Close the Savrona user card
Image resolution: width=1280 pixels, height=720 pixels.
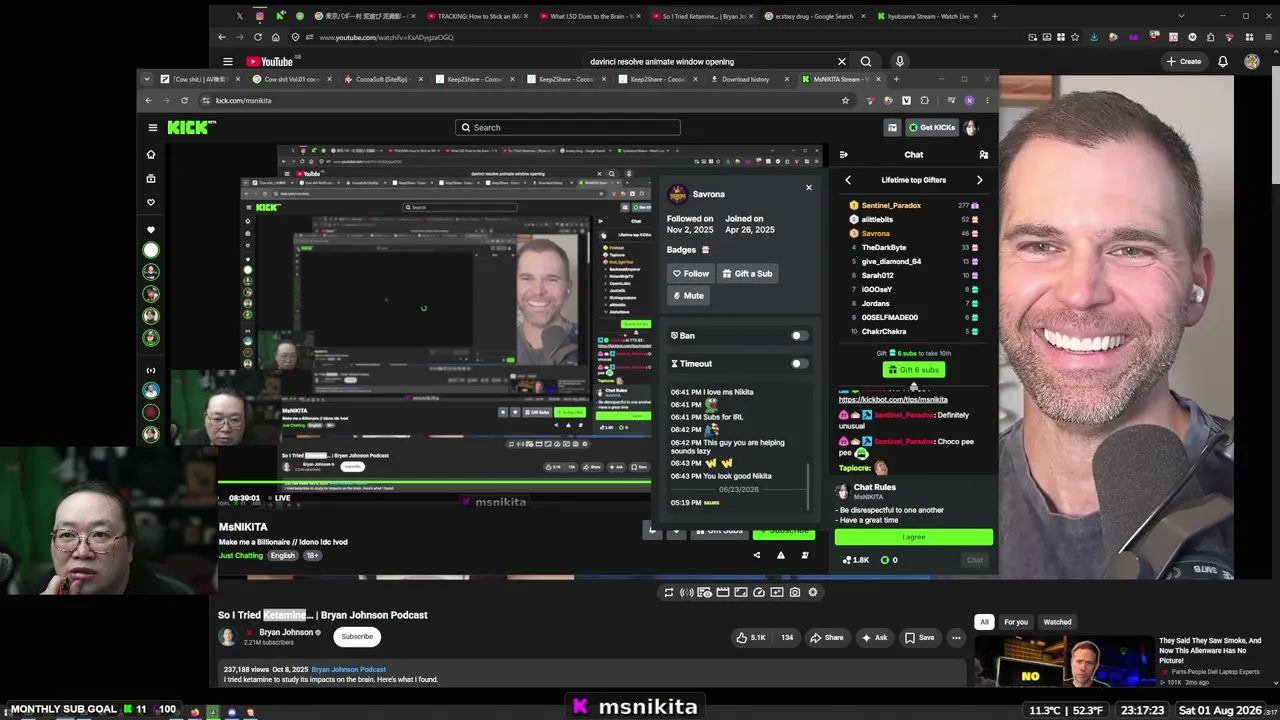809,188
